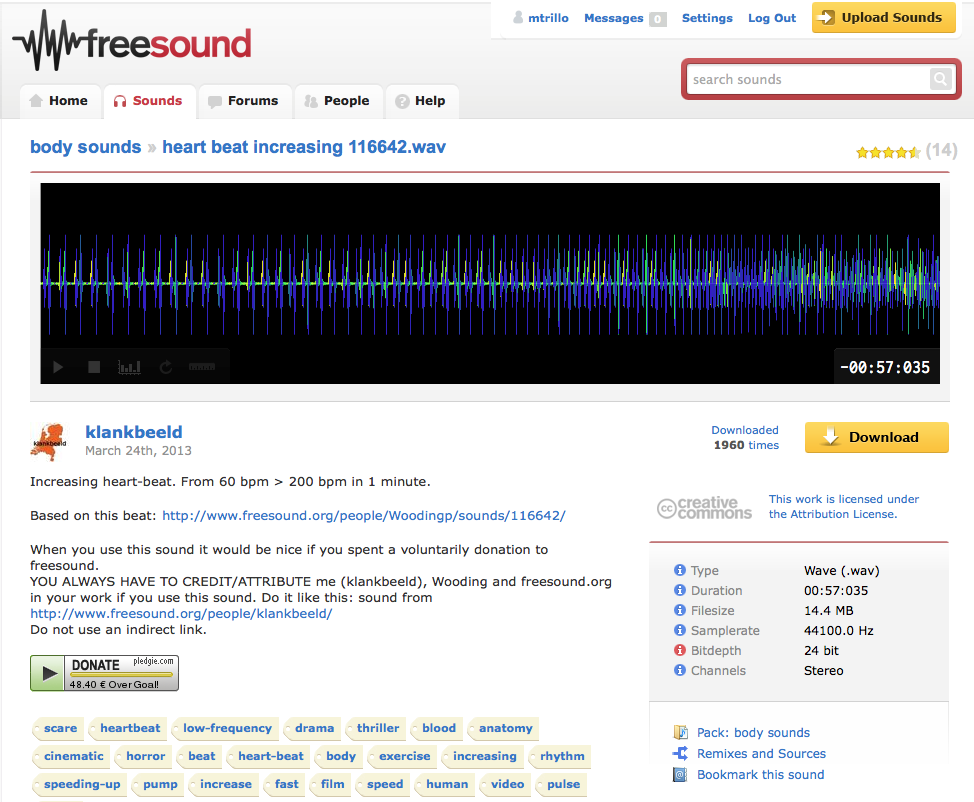
Task: Select the speeding-up tag
Action: coord(80,784)
